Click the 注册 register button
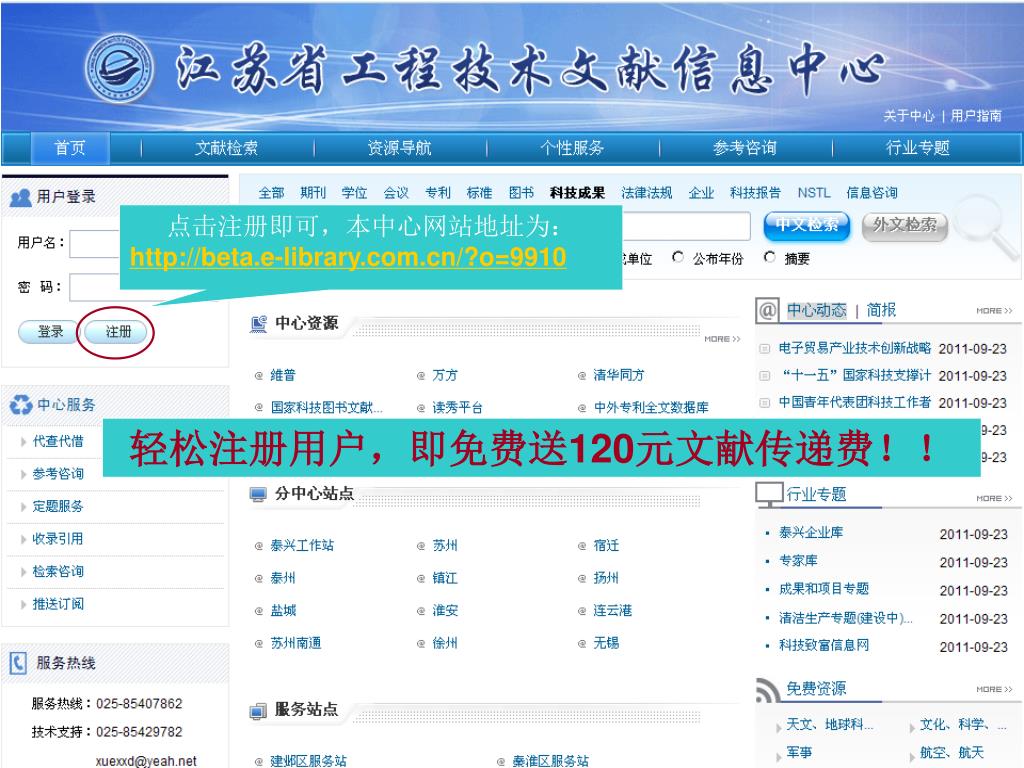 pyautogui.click(x=118, y=332)
